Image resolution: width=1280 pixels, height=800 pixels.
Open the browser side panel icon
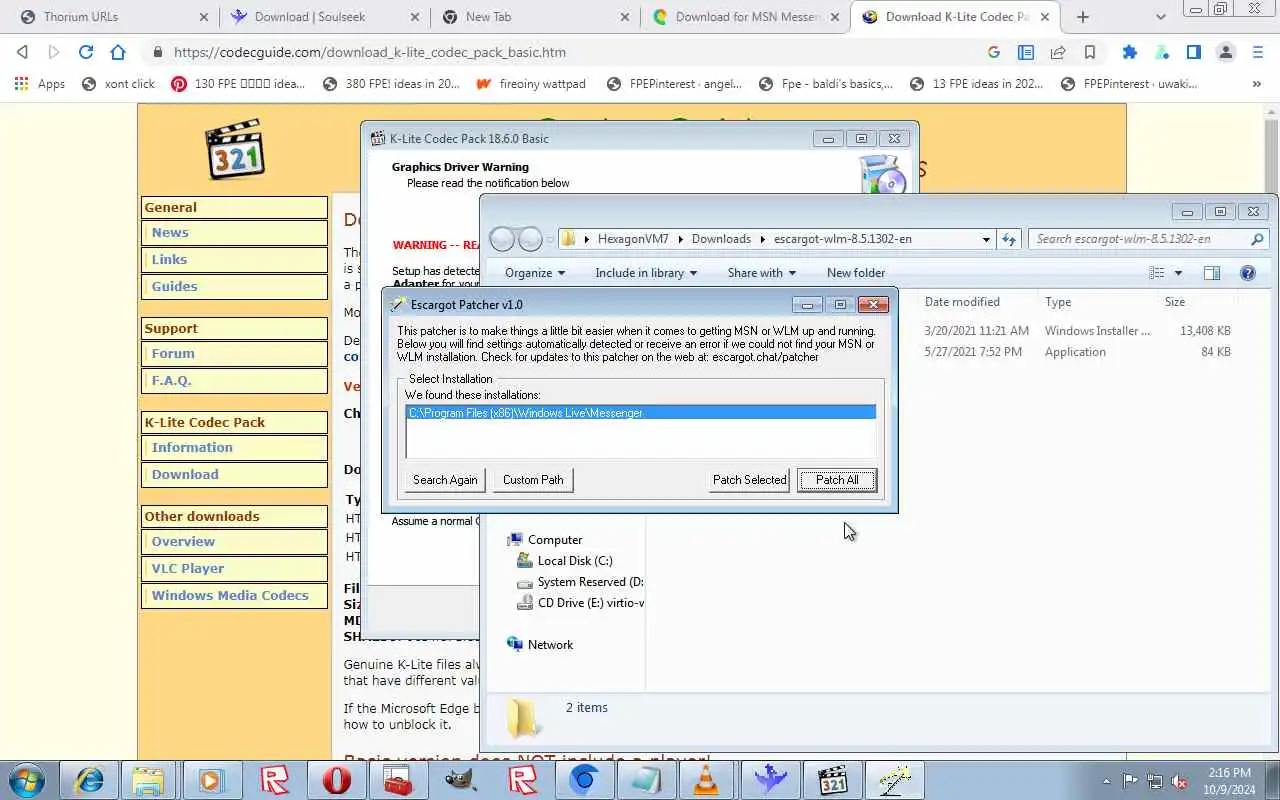click(x=1194, y=52)
